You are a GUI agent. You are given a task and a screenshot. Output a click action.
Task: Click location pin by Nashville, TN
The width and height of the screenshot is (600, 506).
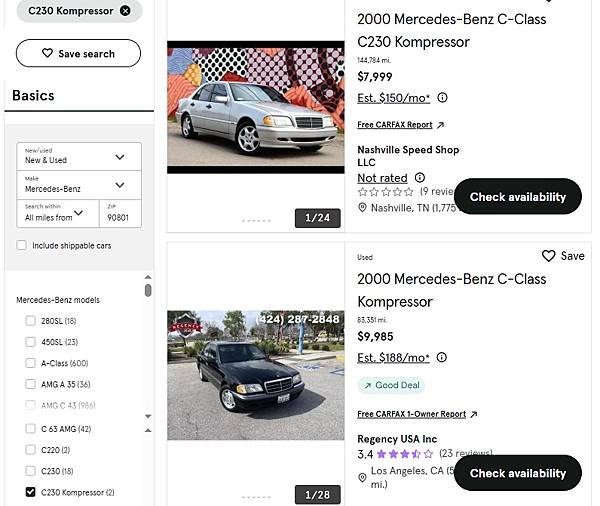(362, 207)
